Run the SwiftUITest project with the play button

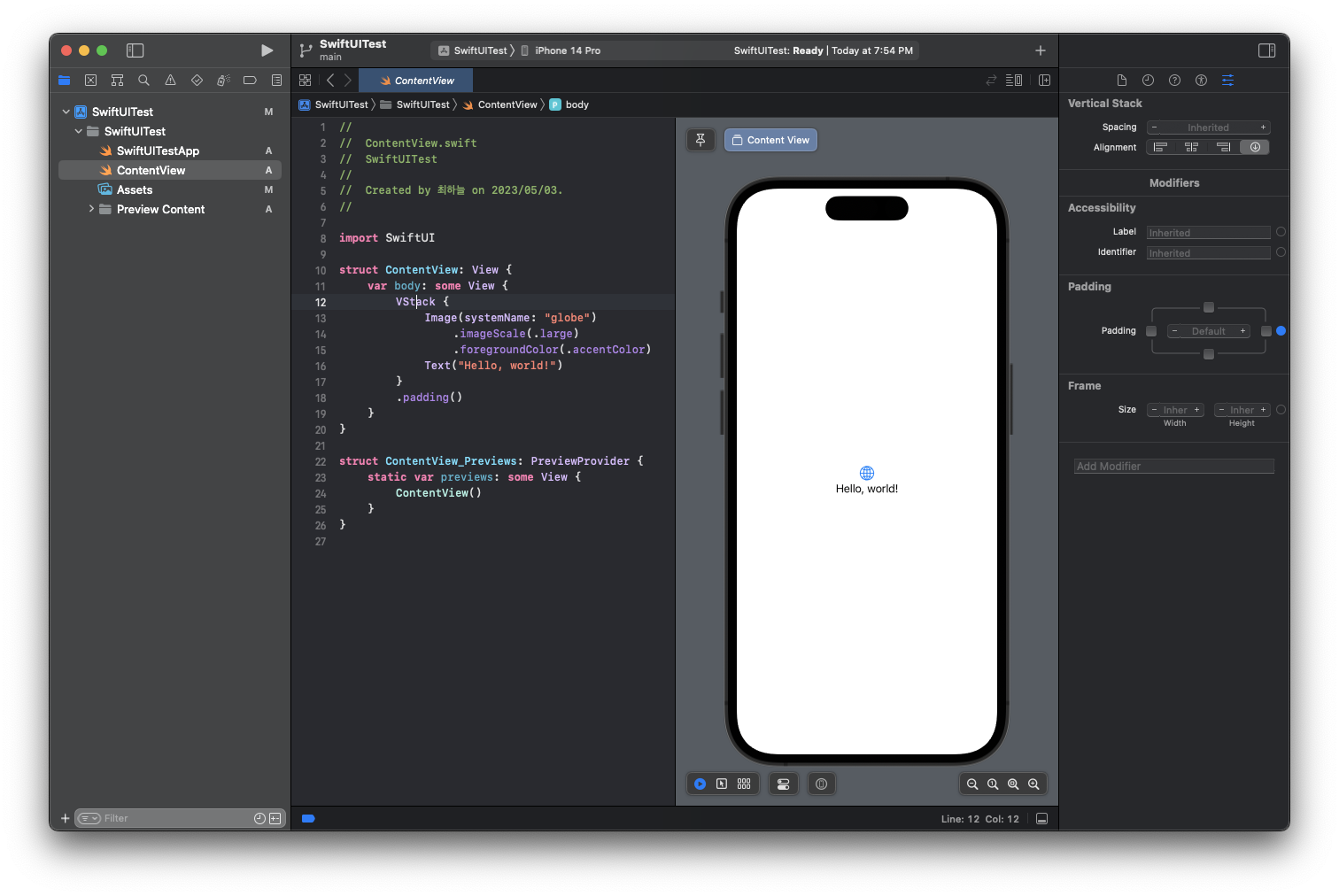pos(267,50)
